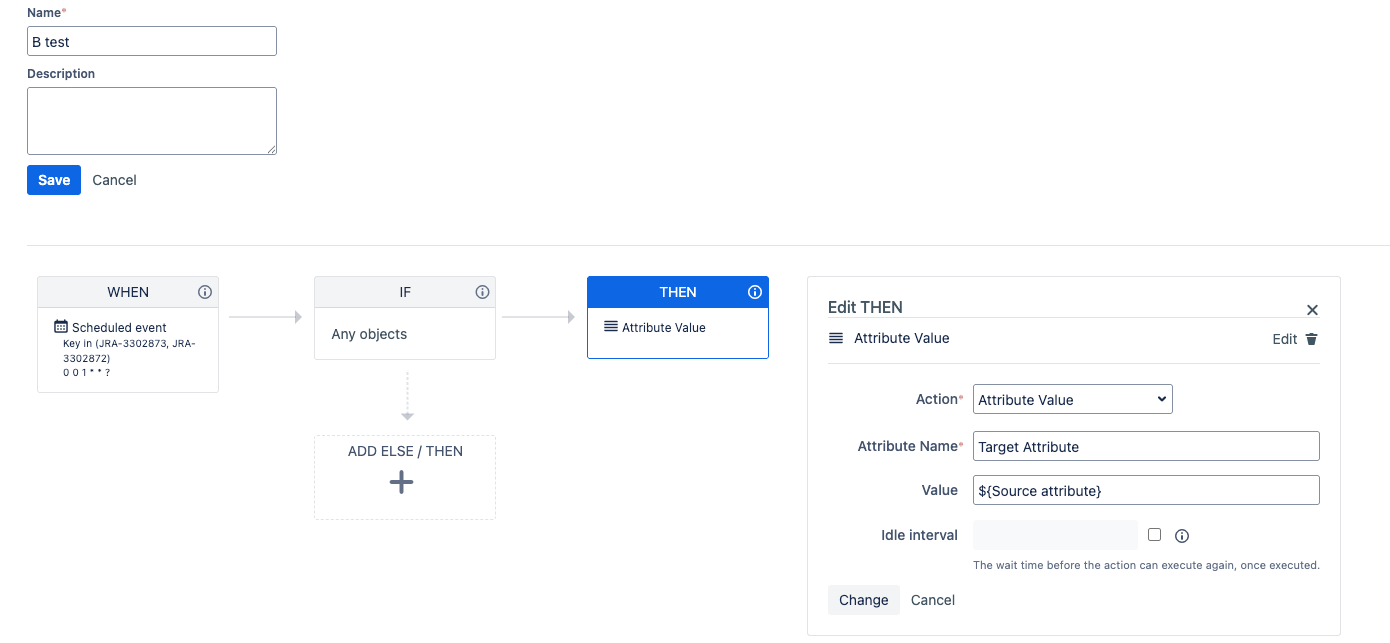Screen dimensions: 1390x643
Task: Click the Value field with Source attribute
Action: pyautogui.click(x=1145, y=490)
